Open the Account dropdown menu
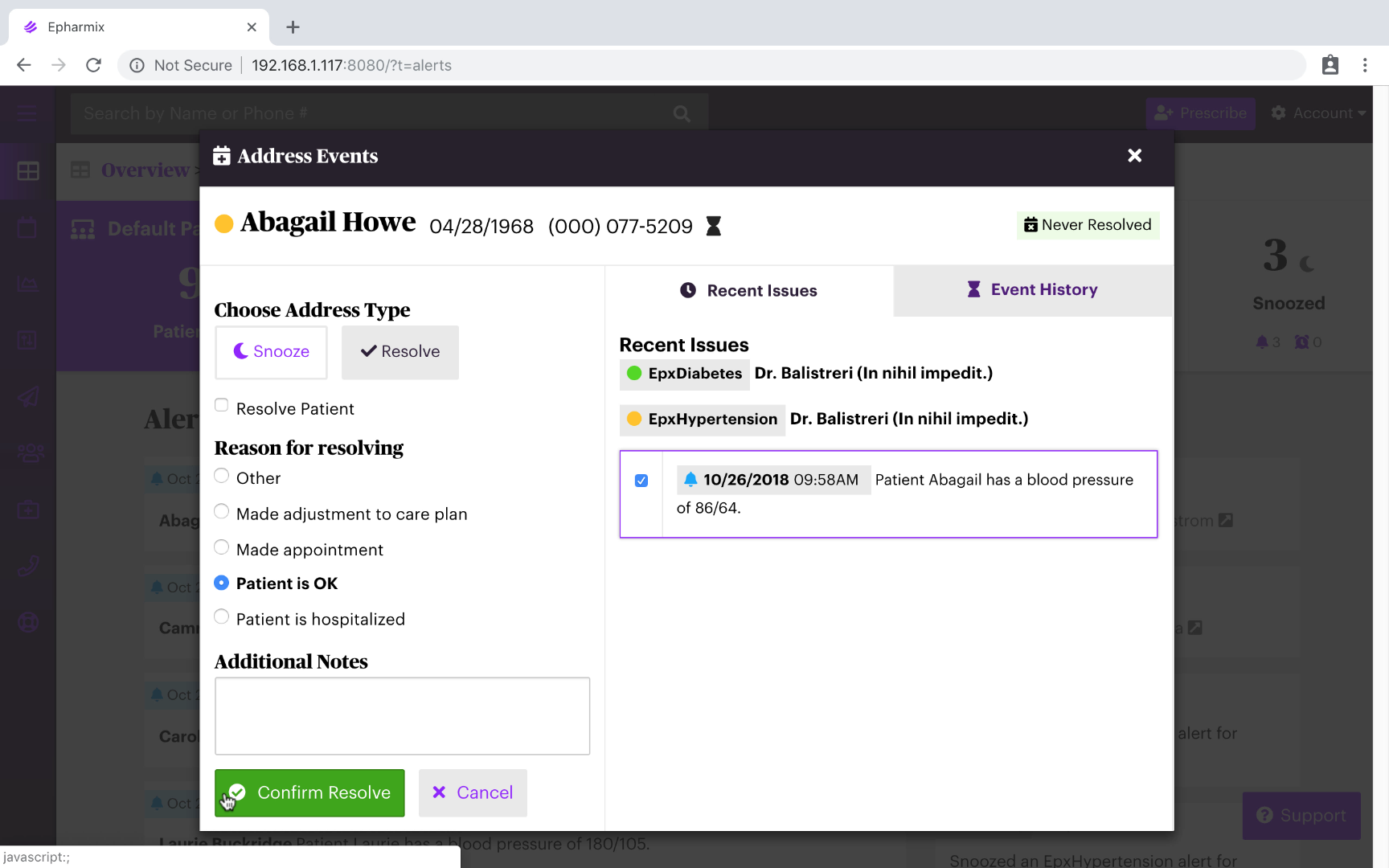Screen dimensions: 1389x868 1318,113
